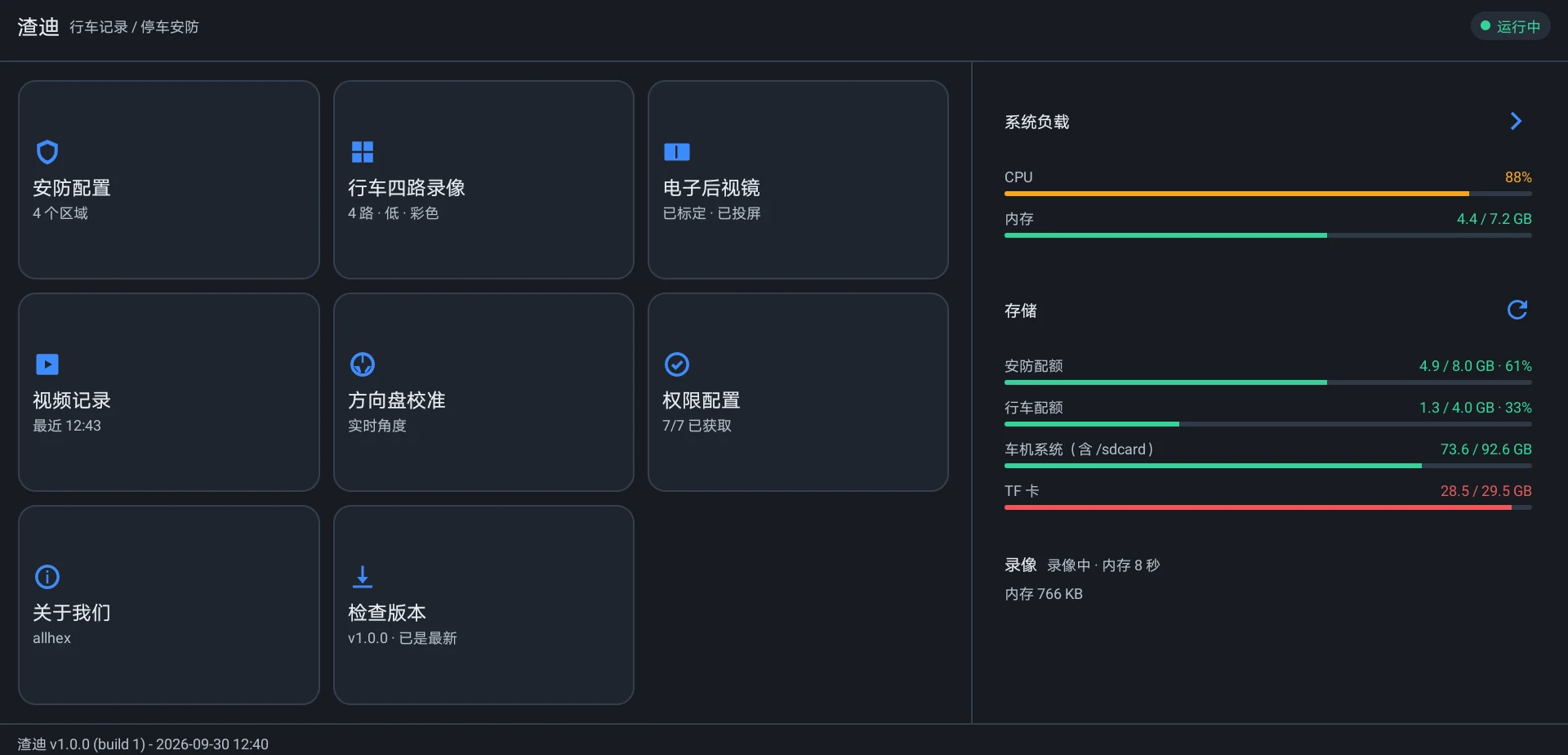This screenshot has height=755, width=1568.
Task: Click the four-square grid icon for 行车四路录像
Action: click(363, 152)
